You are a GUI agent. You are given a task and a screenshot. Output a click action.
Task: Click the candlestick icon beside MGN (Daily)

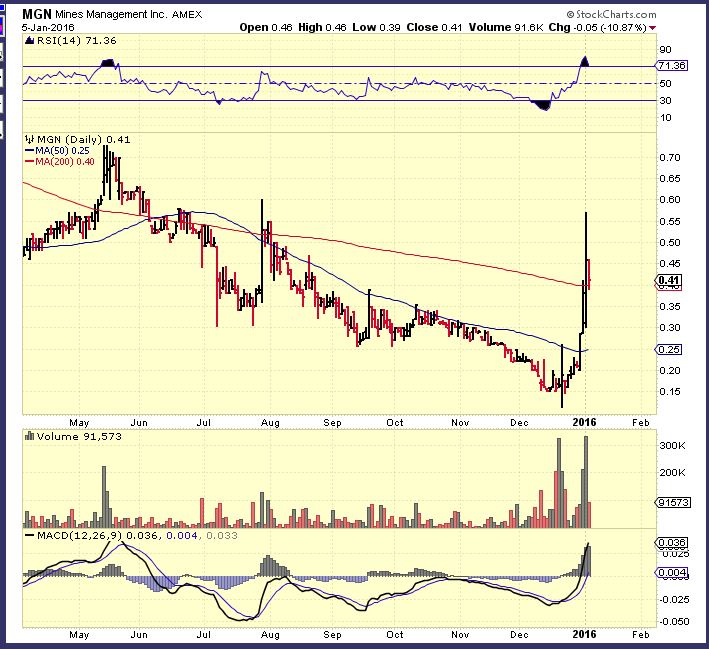tap(29, 139)
